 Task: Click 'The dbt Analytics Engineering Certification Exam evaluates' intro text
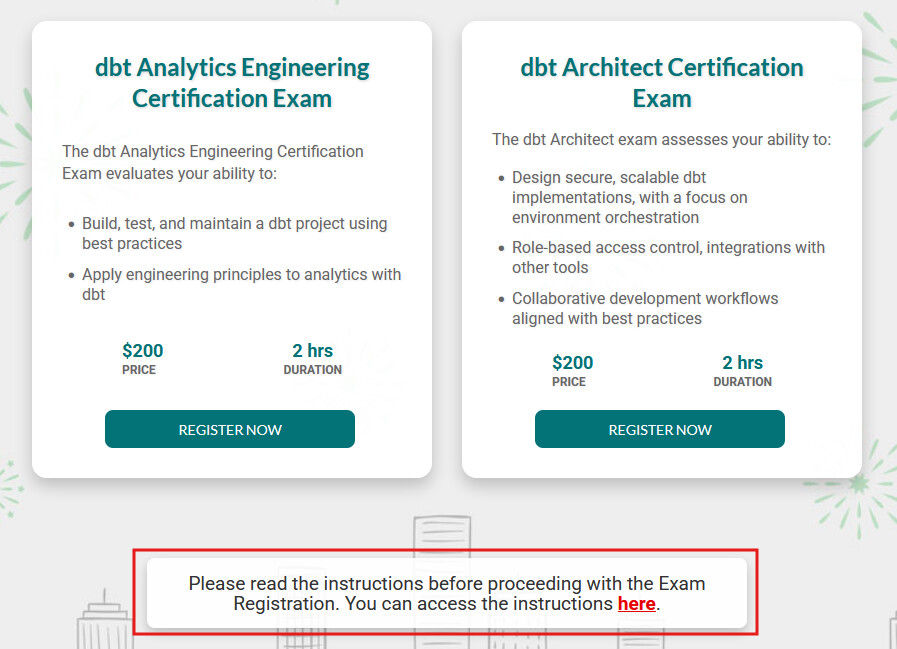[213, 163]
